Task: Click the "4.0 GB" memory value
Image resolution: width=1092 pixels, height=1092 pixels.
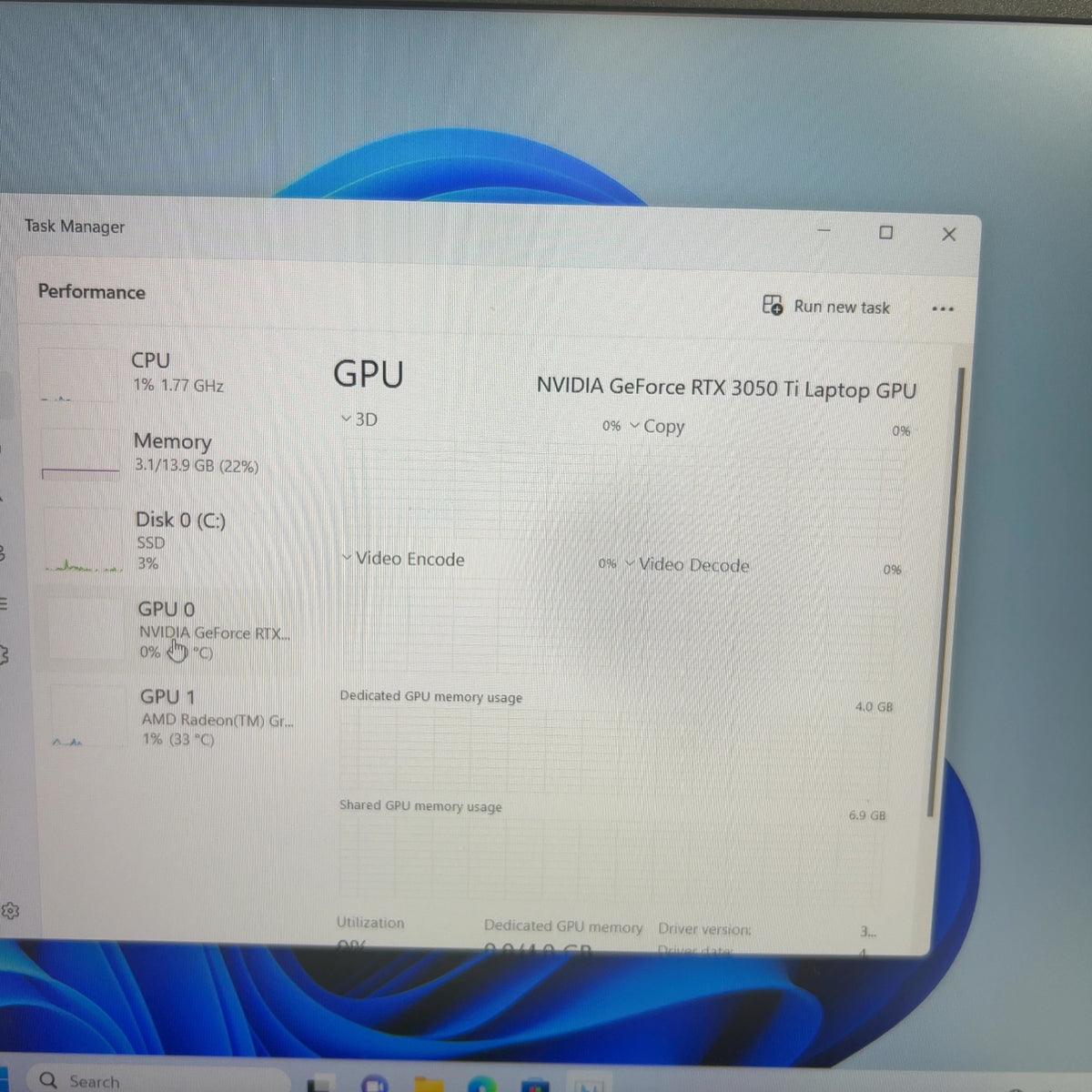Action: 874,706
